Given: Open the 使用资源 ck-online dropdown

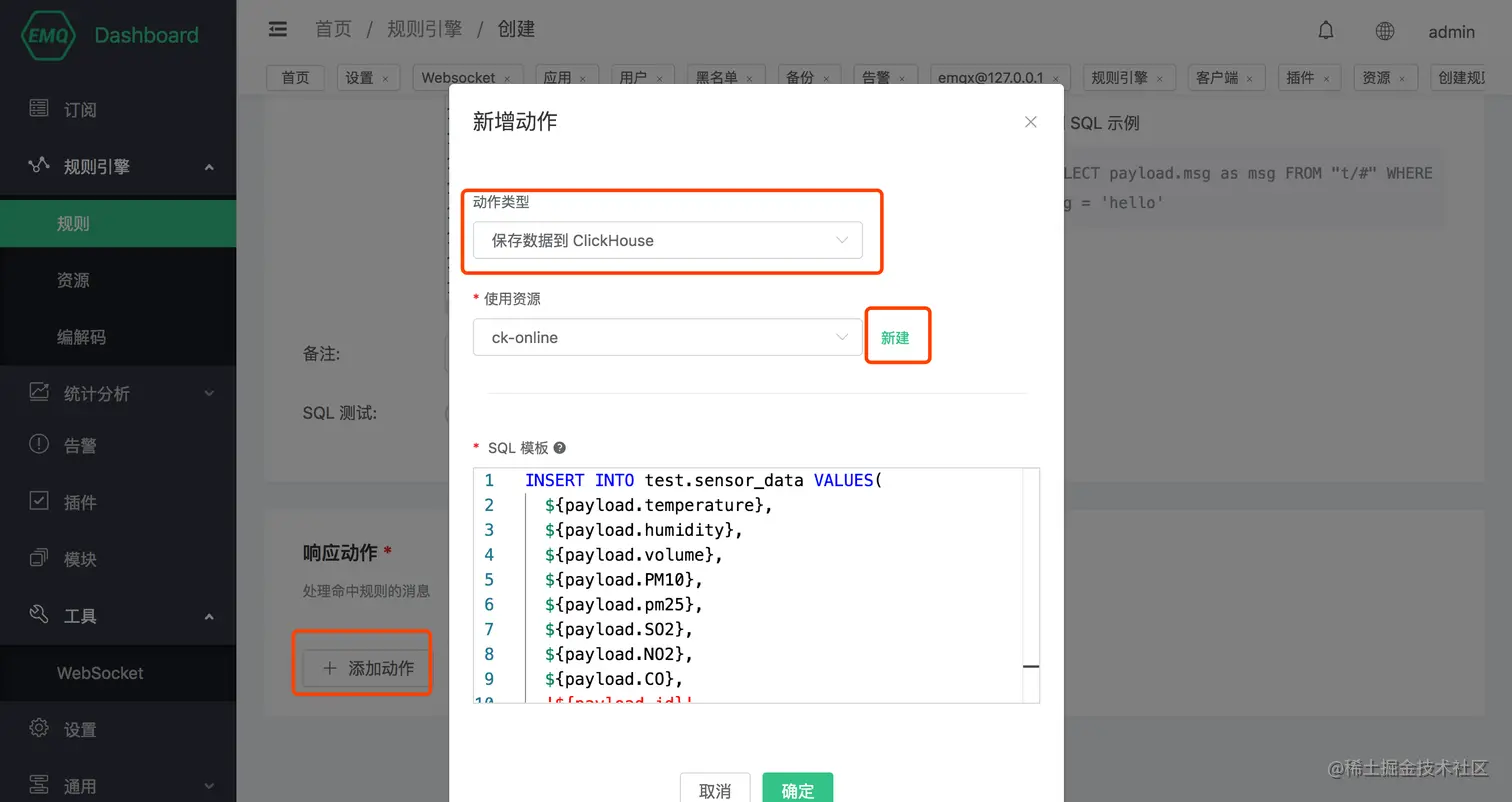Looking at the screenshot, I should pyautogui.click(x=667, y=337).
